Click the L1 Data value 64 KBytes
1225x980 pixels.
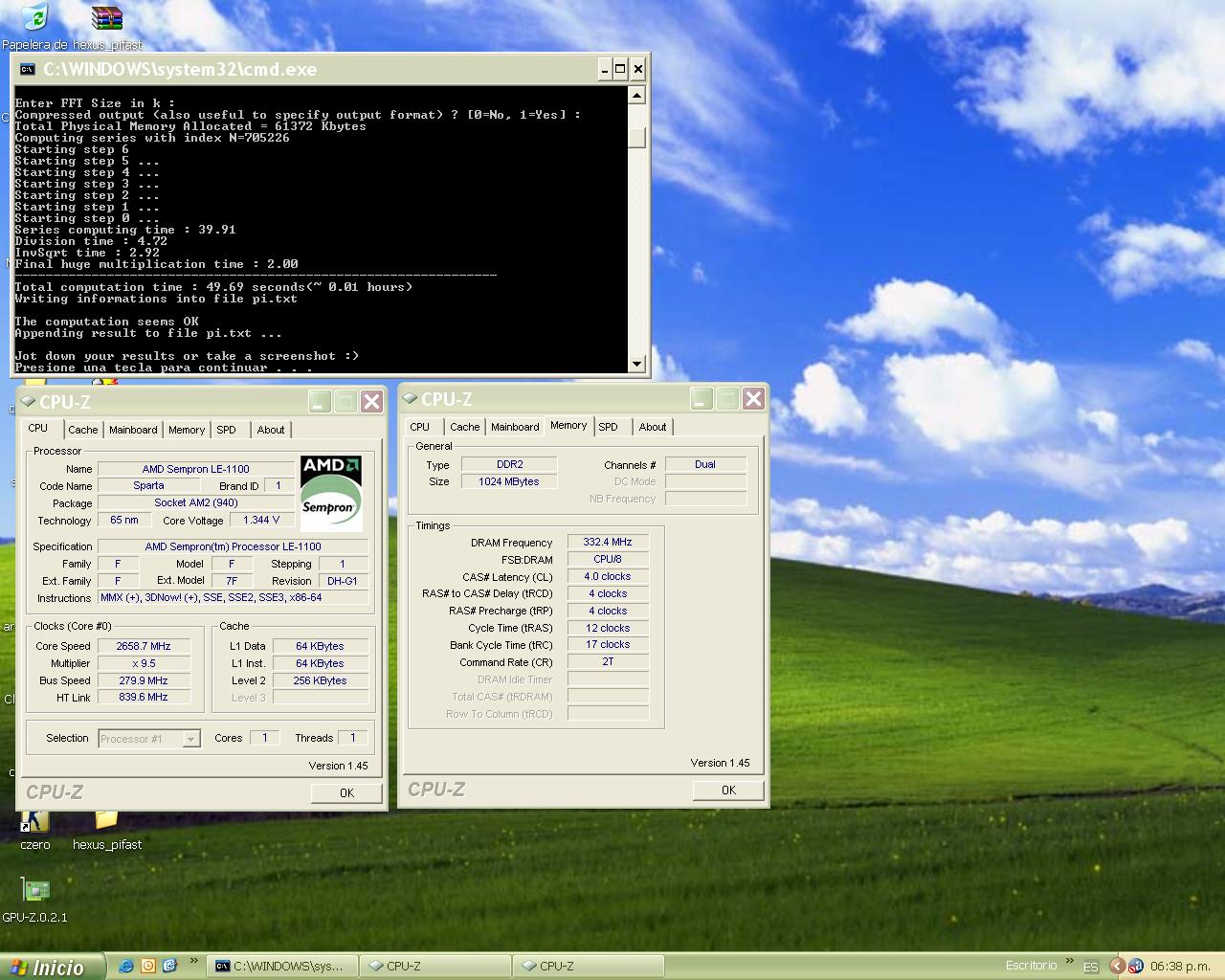coord(320,646)
